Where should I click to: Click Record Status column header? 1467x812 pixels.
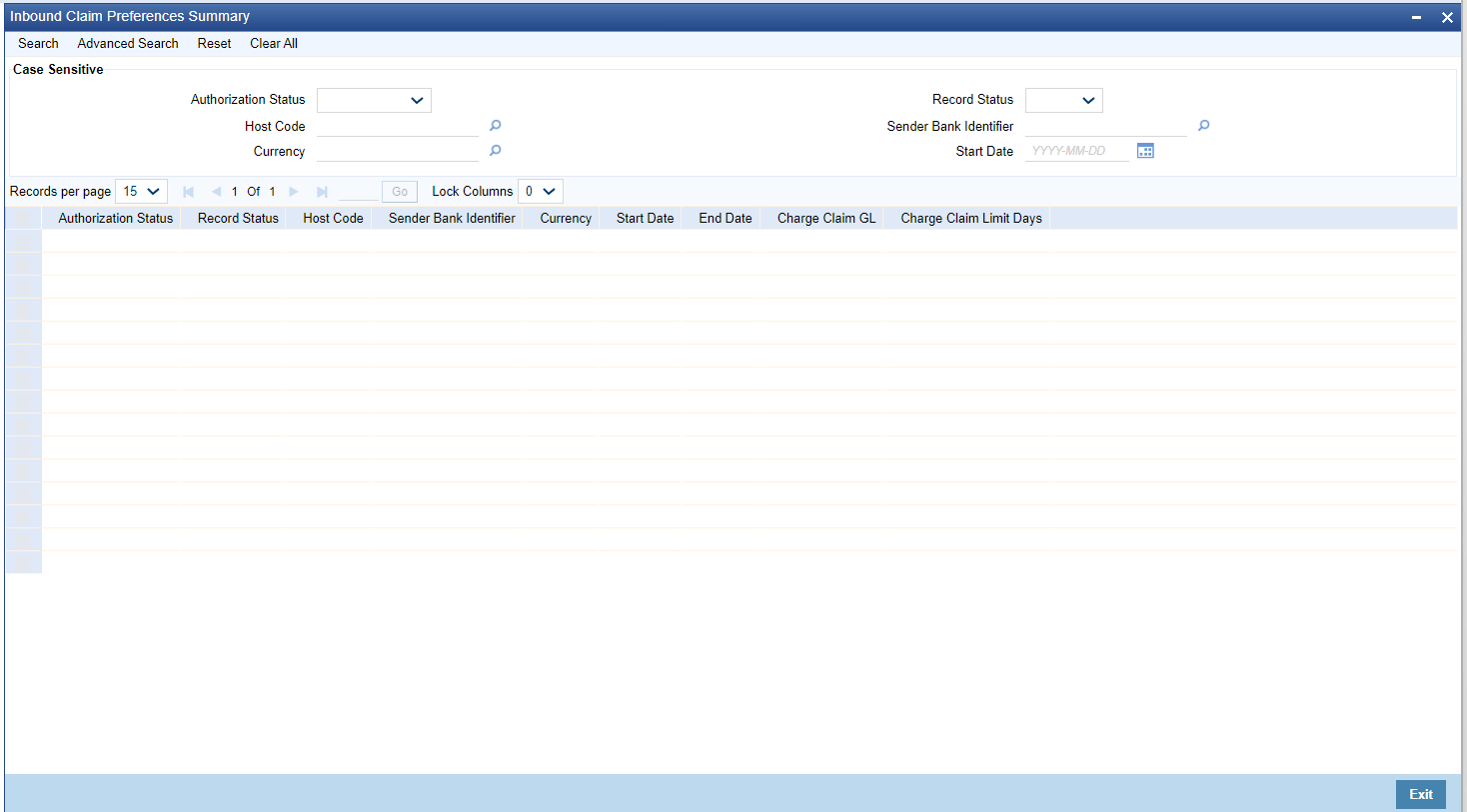pyautogui.click(x=238, y=218)
